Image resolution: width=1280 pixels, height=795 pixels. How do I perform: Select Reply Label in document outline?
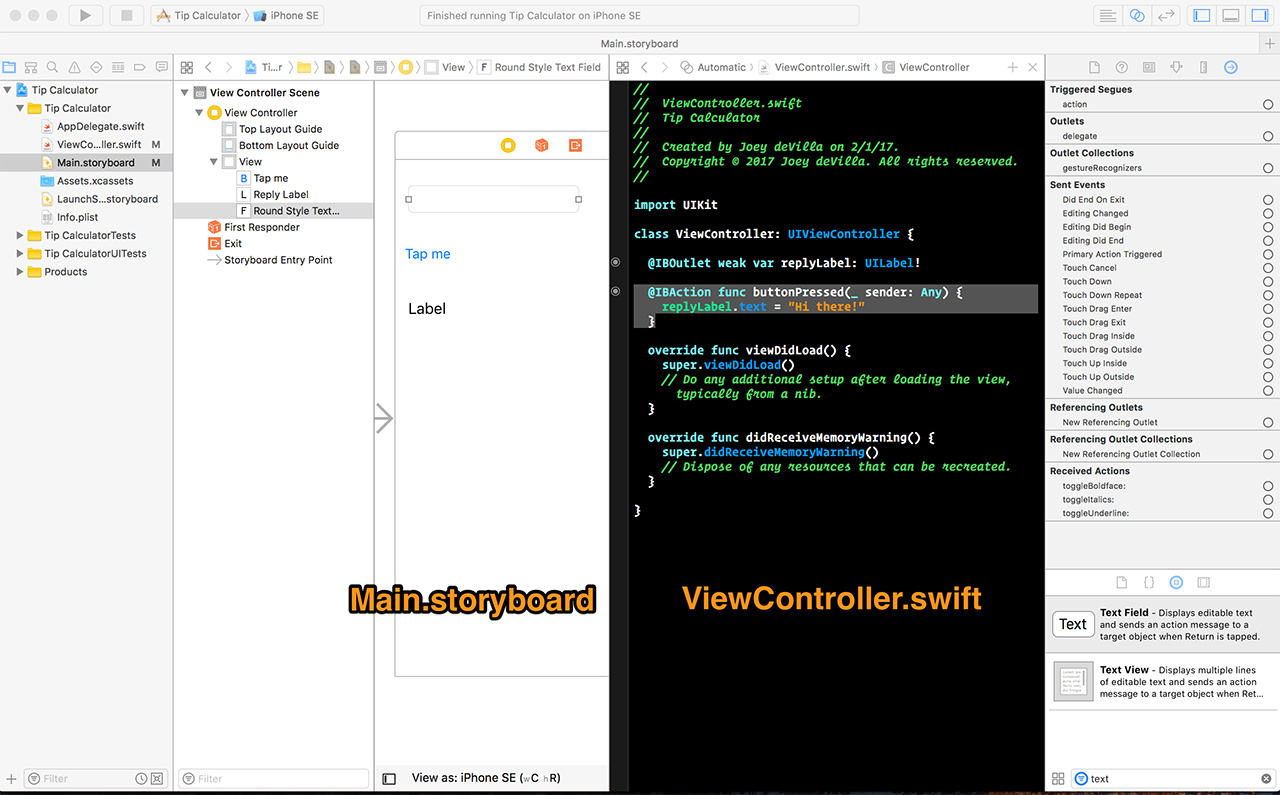(x=281, y=195)
